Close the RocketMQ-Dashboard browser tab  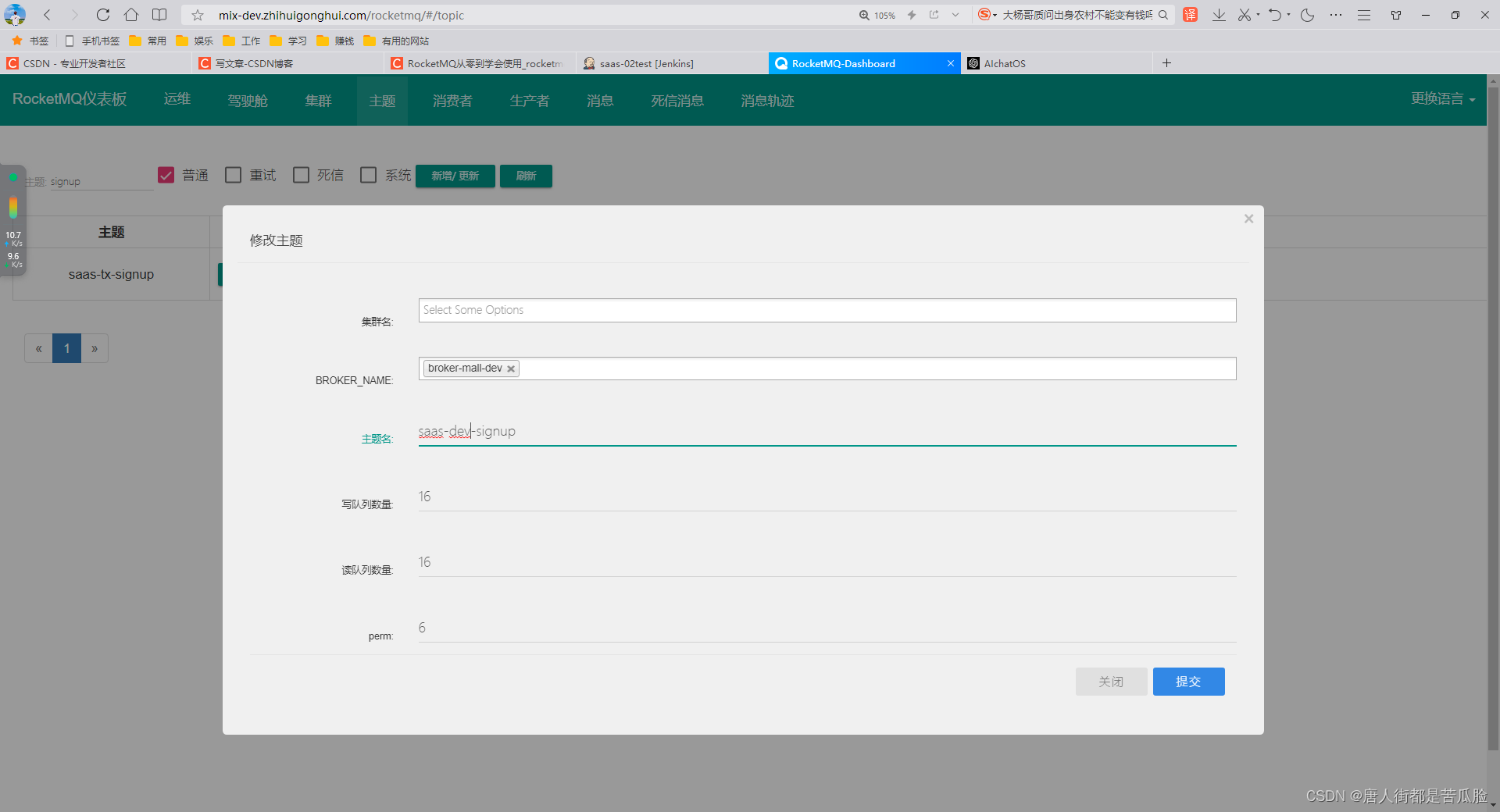951,63
